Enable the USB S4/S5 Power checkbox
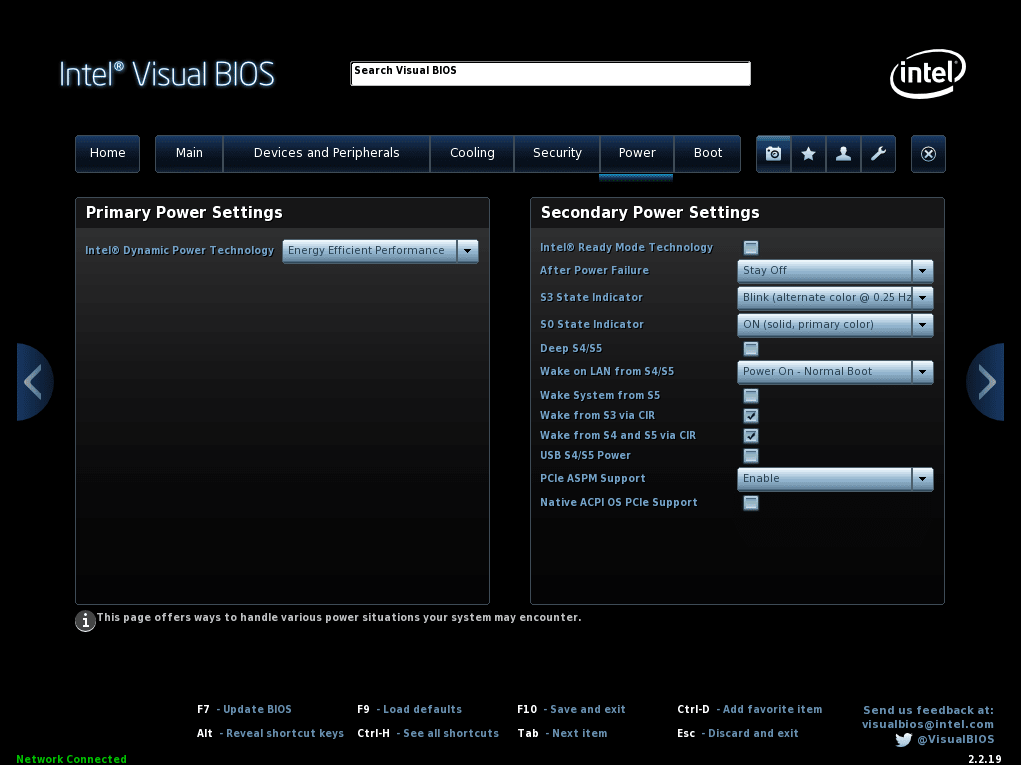Viewport: 1021px width, 765px height. [751, 456]
